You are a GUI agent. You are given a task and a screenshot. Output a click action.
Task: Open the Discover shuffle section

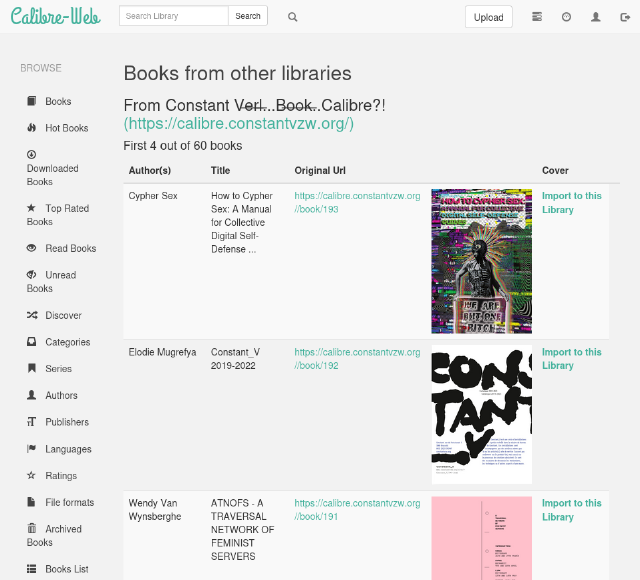63,315
